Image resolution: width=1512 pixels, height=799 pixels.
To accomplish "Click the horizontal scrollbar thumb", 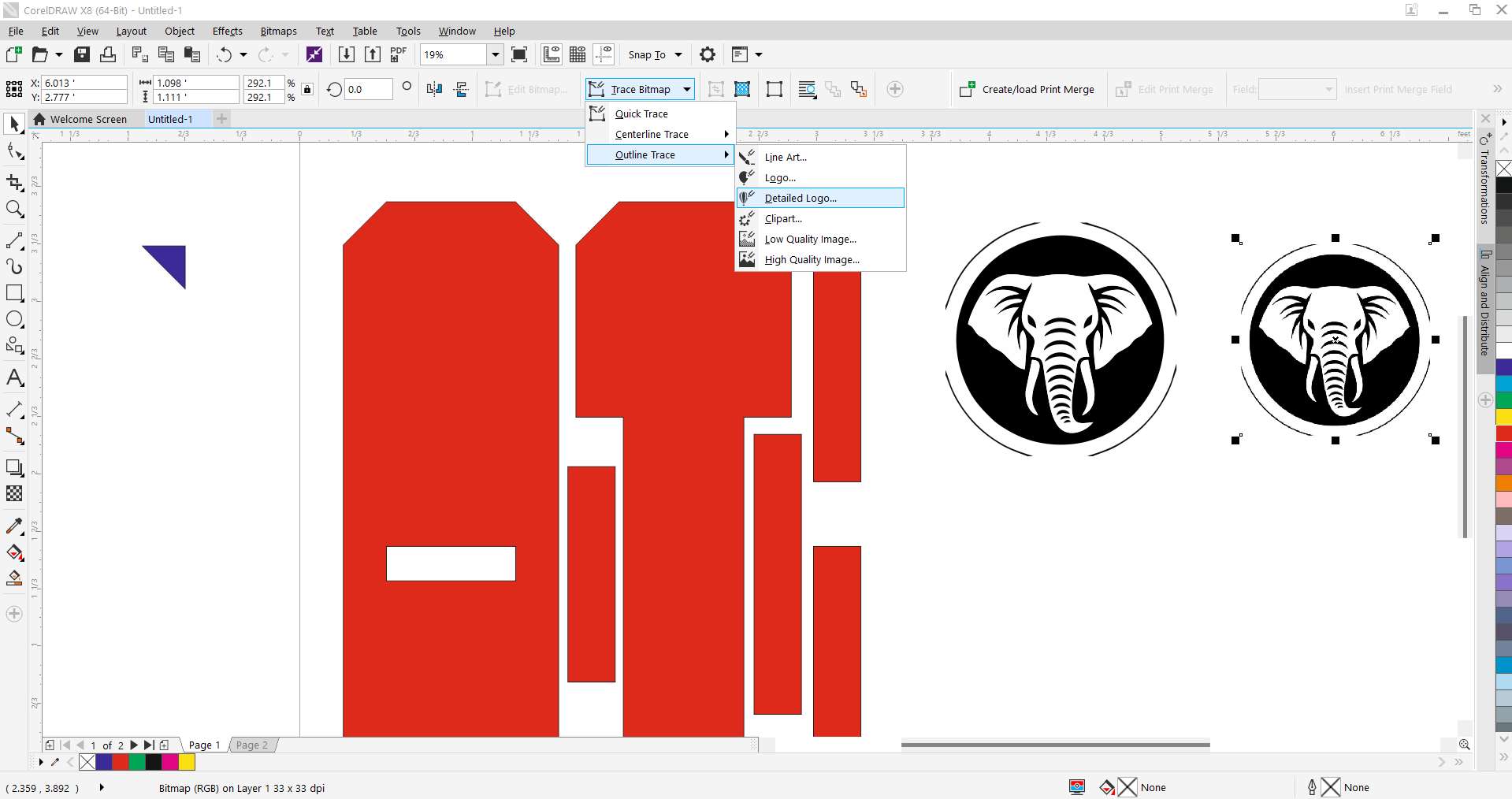I will [x=1055, y=745].
